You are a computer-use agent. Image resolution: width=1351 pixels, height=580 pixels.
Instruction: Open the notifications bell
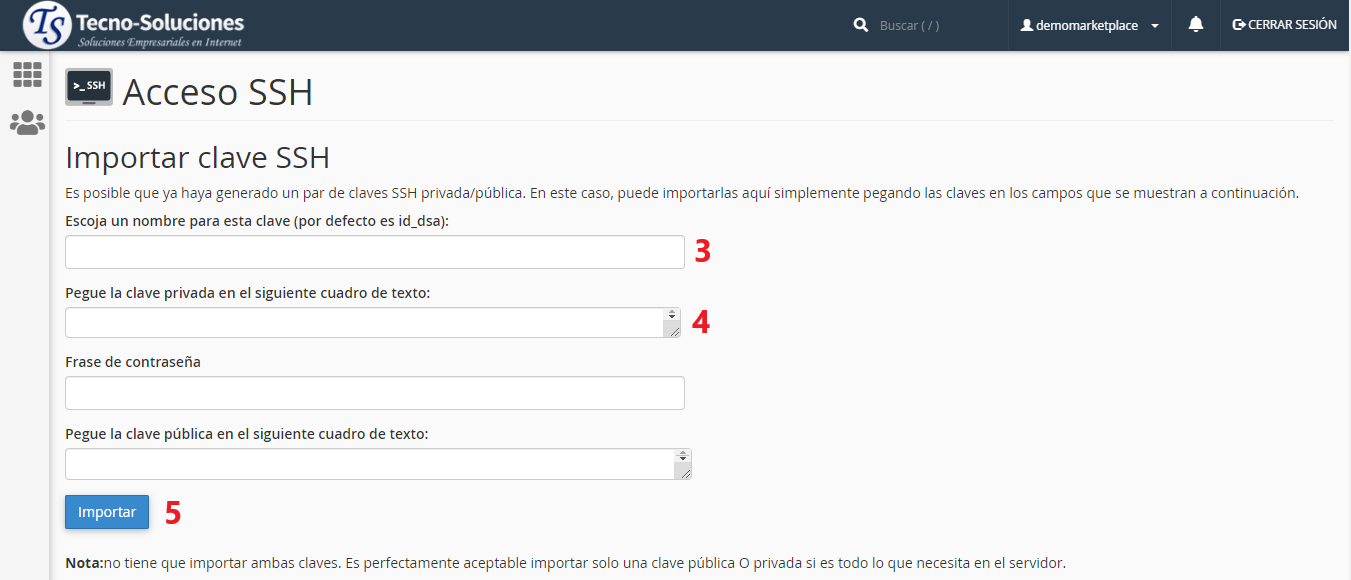(x=1195, y=25)
